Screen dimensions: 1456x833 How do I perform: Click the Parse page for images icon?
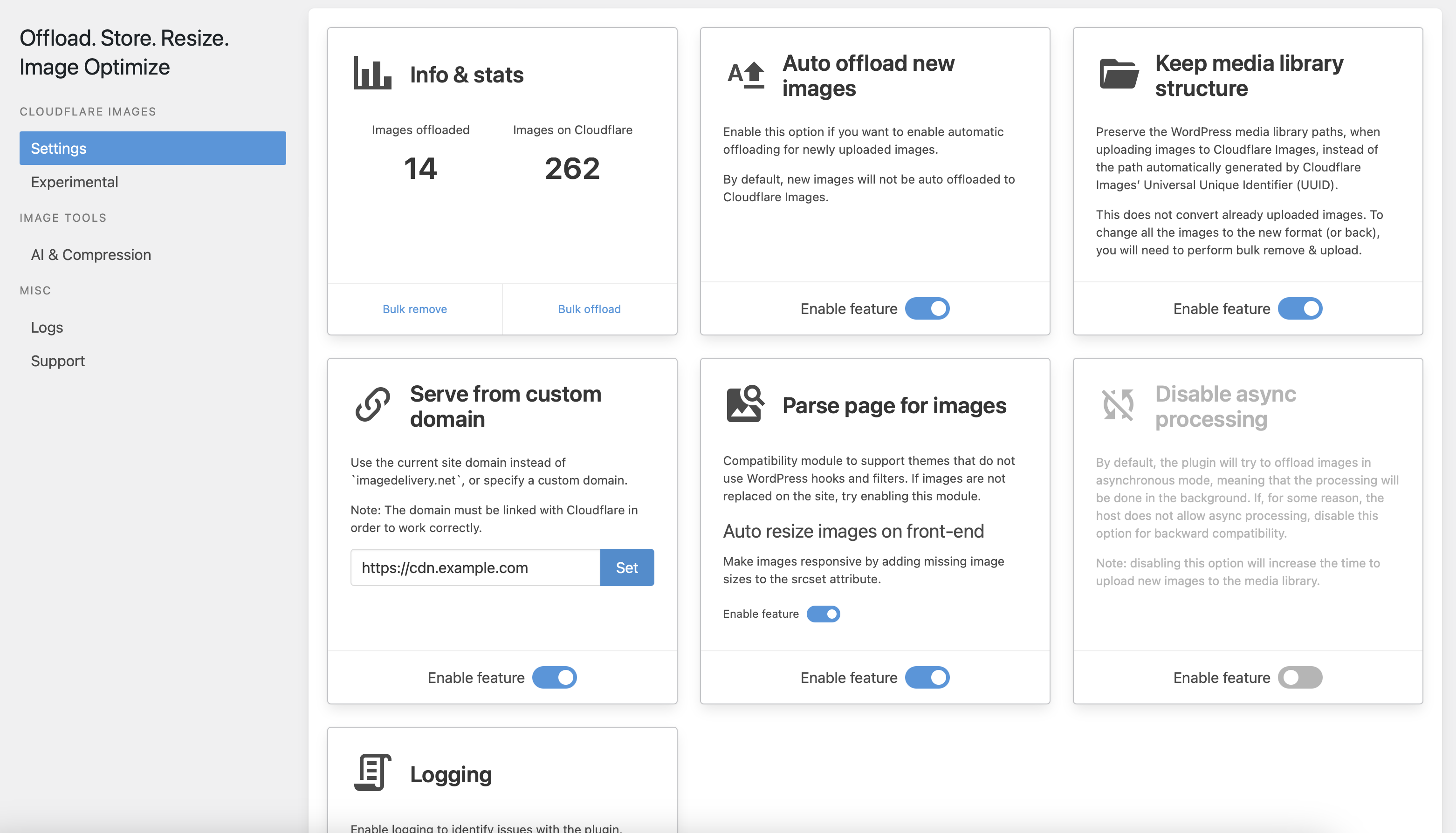[745, 402]
